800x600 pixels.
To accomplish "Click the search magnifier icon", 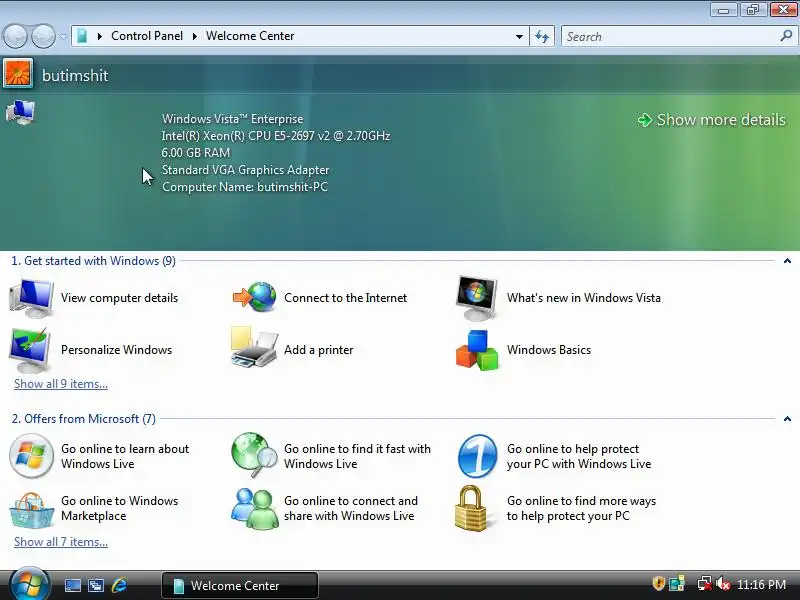I will (786, 36).
